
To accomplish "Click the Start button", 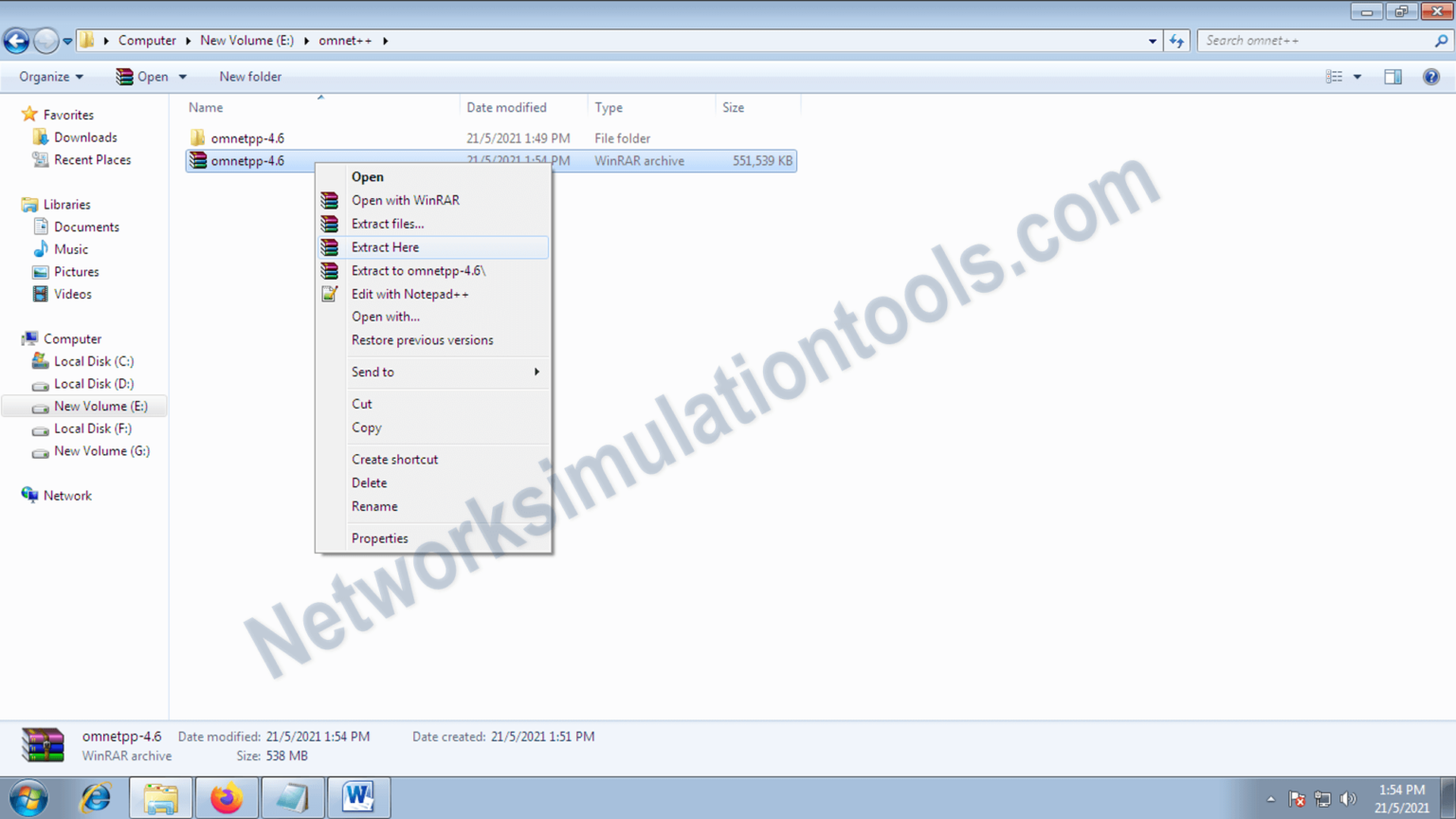I will (x=26, y=797).
